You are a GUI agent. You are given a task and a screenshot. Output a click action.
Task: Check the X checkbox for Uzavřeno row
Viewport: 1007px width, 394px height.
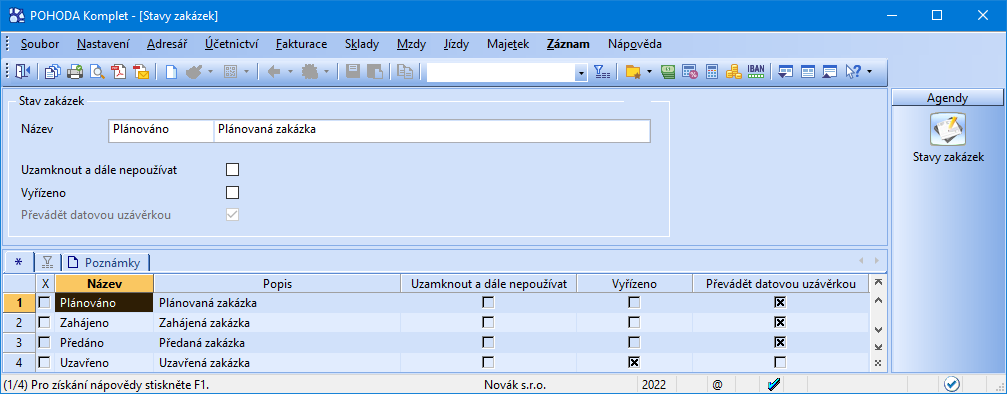point(44,363)
